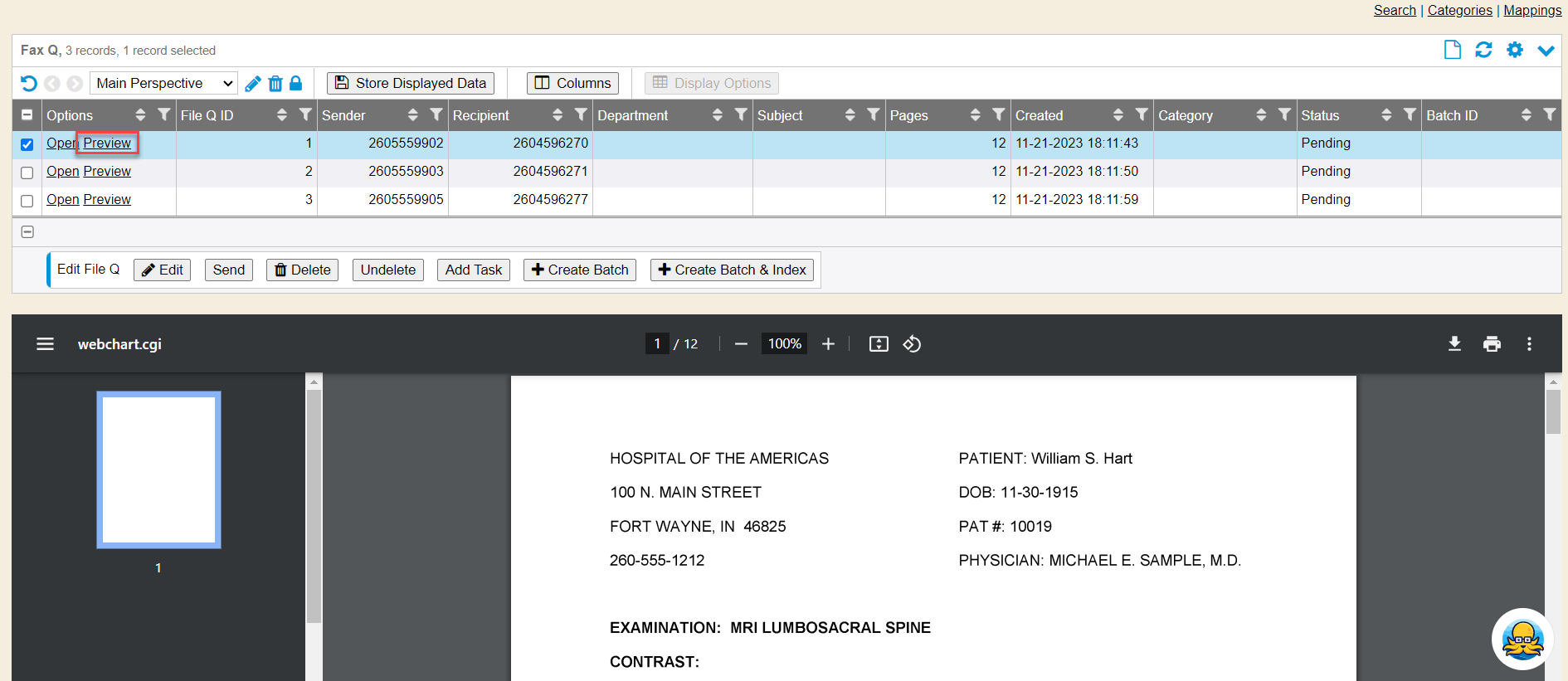Viewport: 1568px width, 681px height.
Task: Rotate the PDF page counterclockwise
Action: (x=912, y=343)
